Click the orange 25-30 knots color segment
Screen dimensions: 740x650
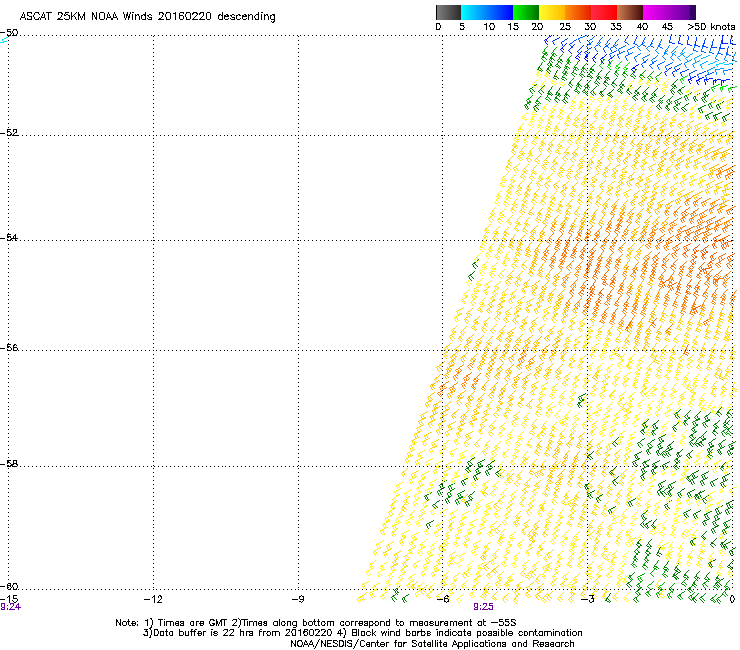[578, 12]
